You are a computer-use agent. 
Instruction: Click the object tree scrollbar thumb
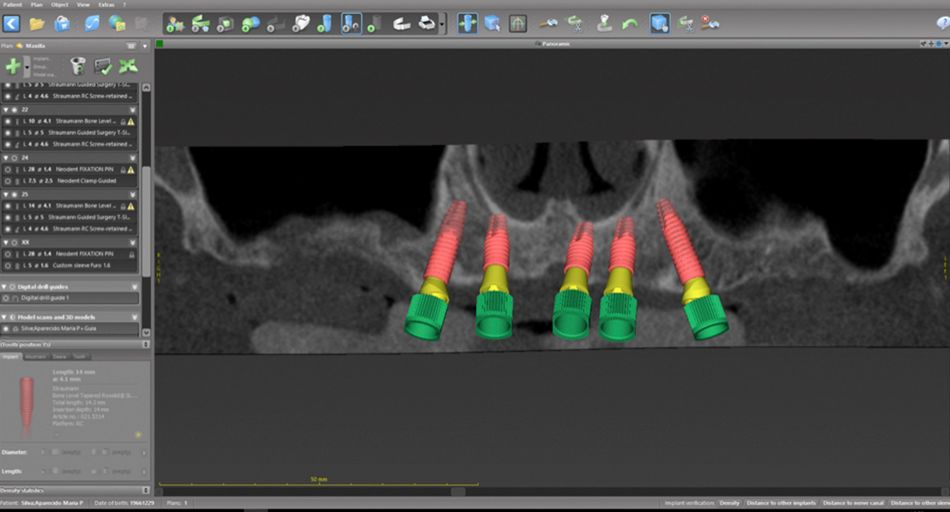pos(145,220)
